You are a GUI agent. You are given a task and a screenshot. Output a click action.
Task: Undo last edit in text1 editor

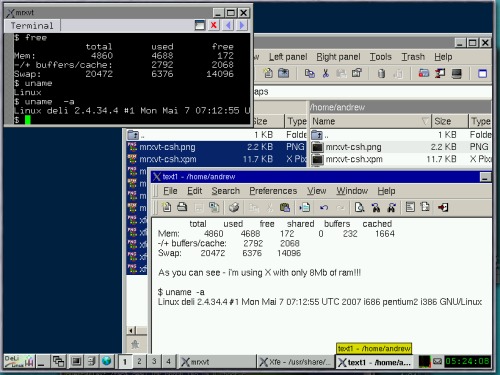324,207
